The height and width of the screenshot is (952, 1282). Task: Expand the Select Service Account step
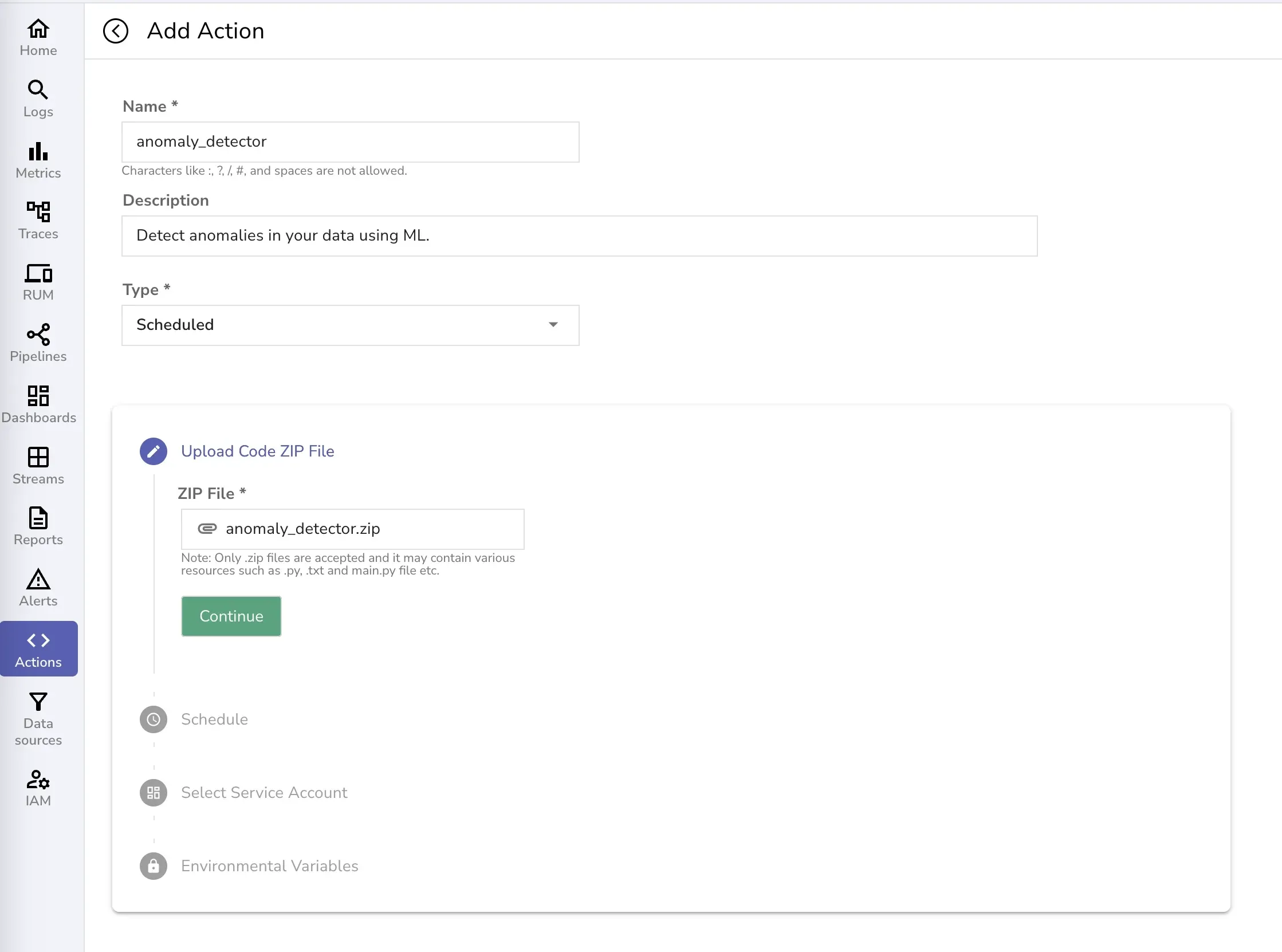(265, 792)
